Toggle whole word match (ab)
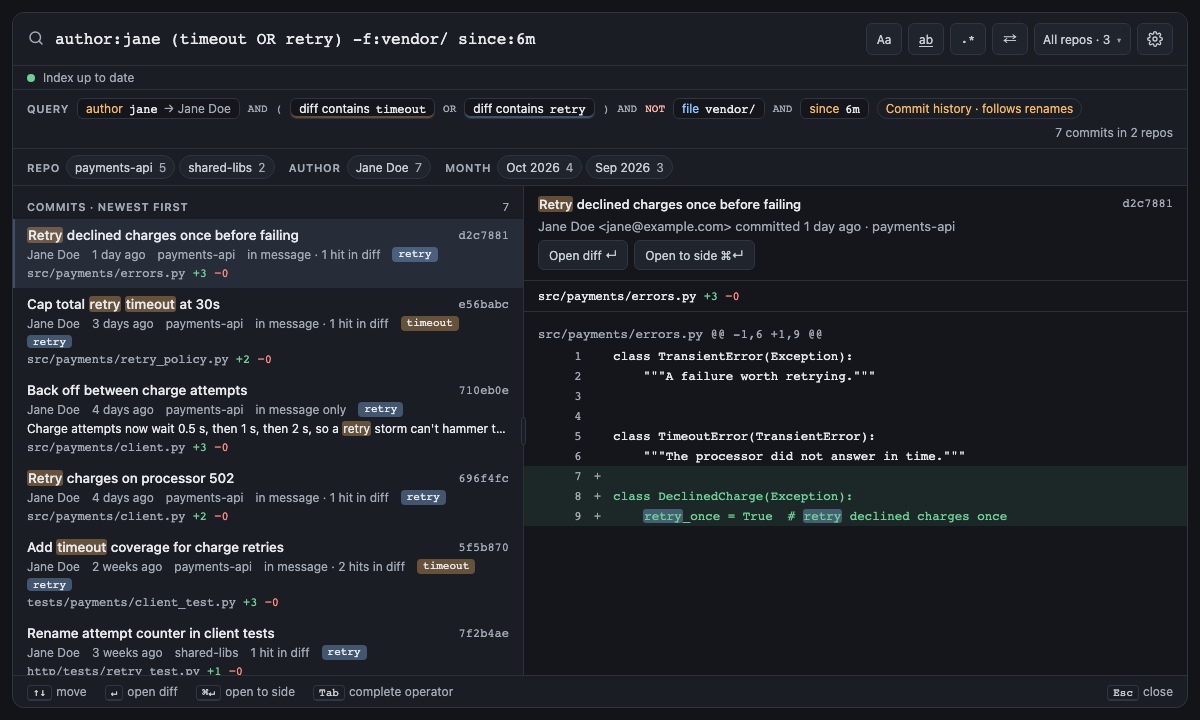 (x=926, y=39)
